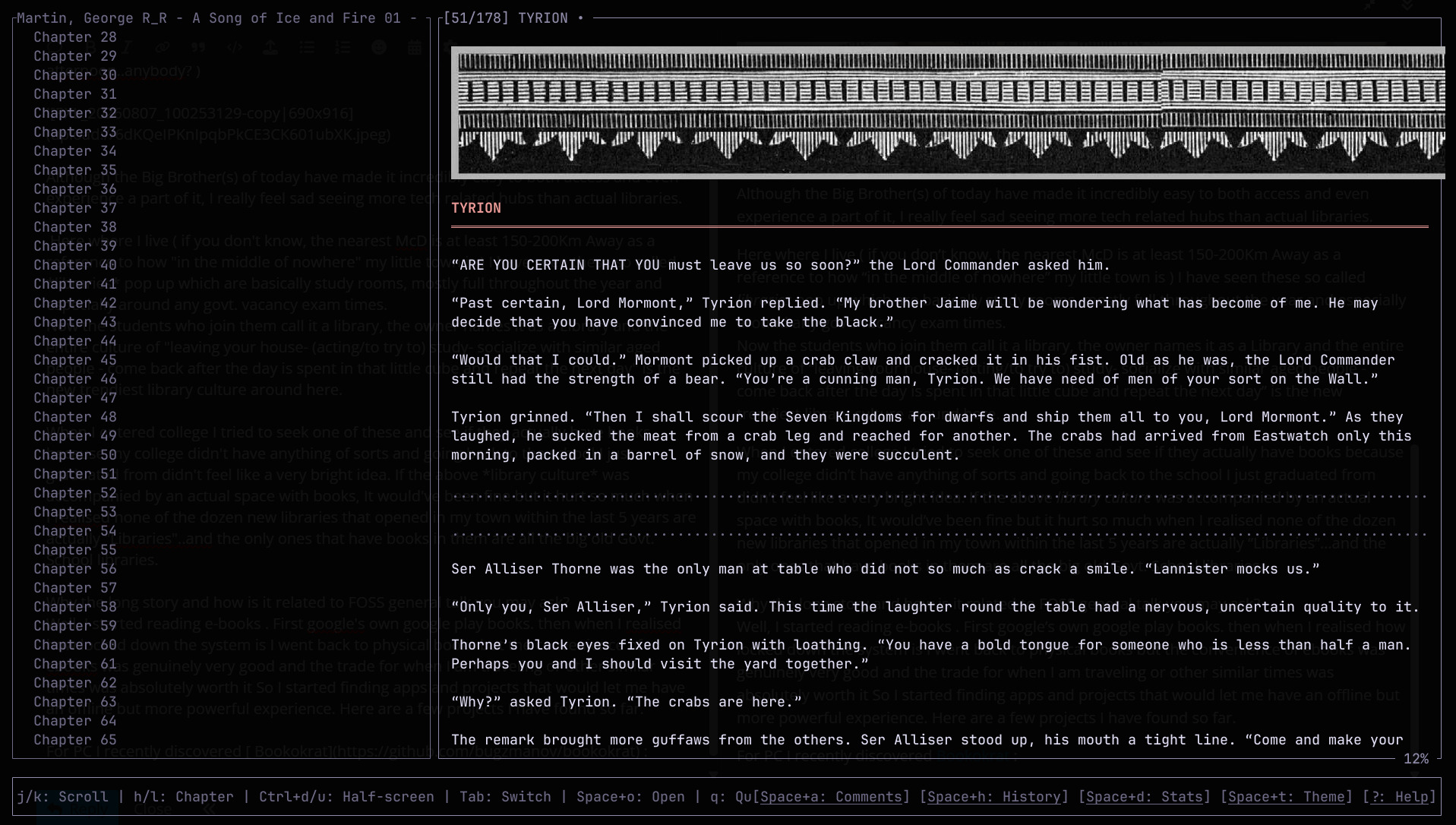Open Chapter 34
The height and width of the screenshot is (825, 1456).
(75, 151)
